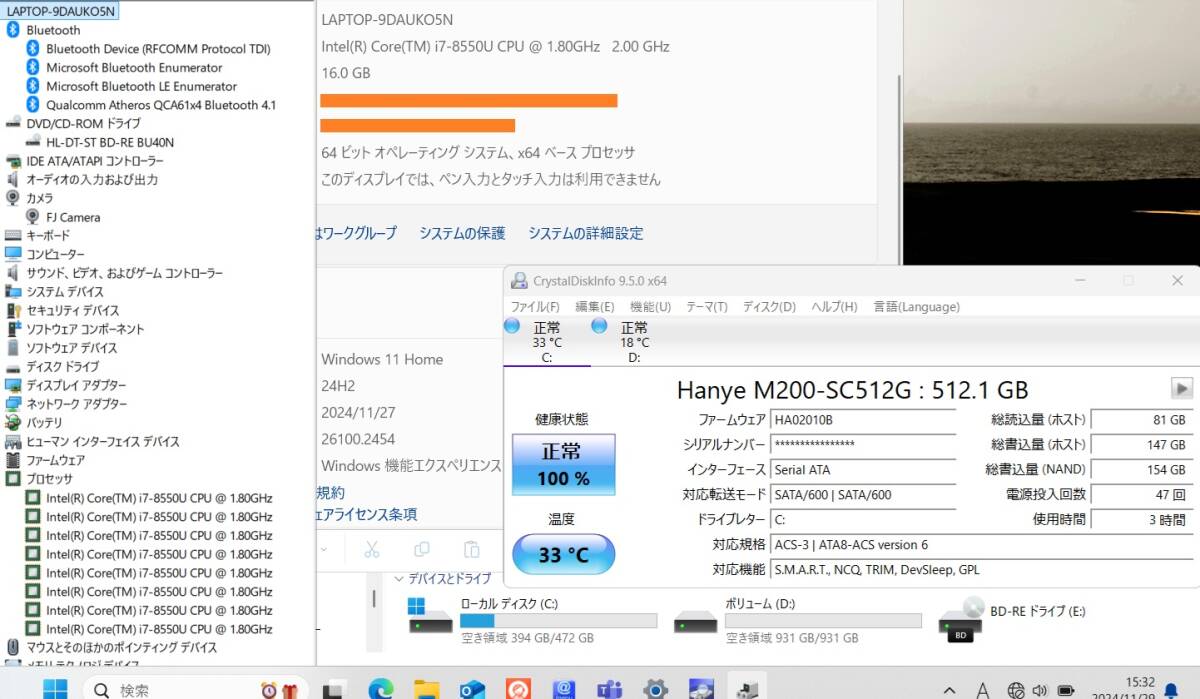
Task: Open Outlook from the taskbar
Action: [473, 688]
